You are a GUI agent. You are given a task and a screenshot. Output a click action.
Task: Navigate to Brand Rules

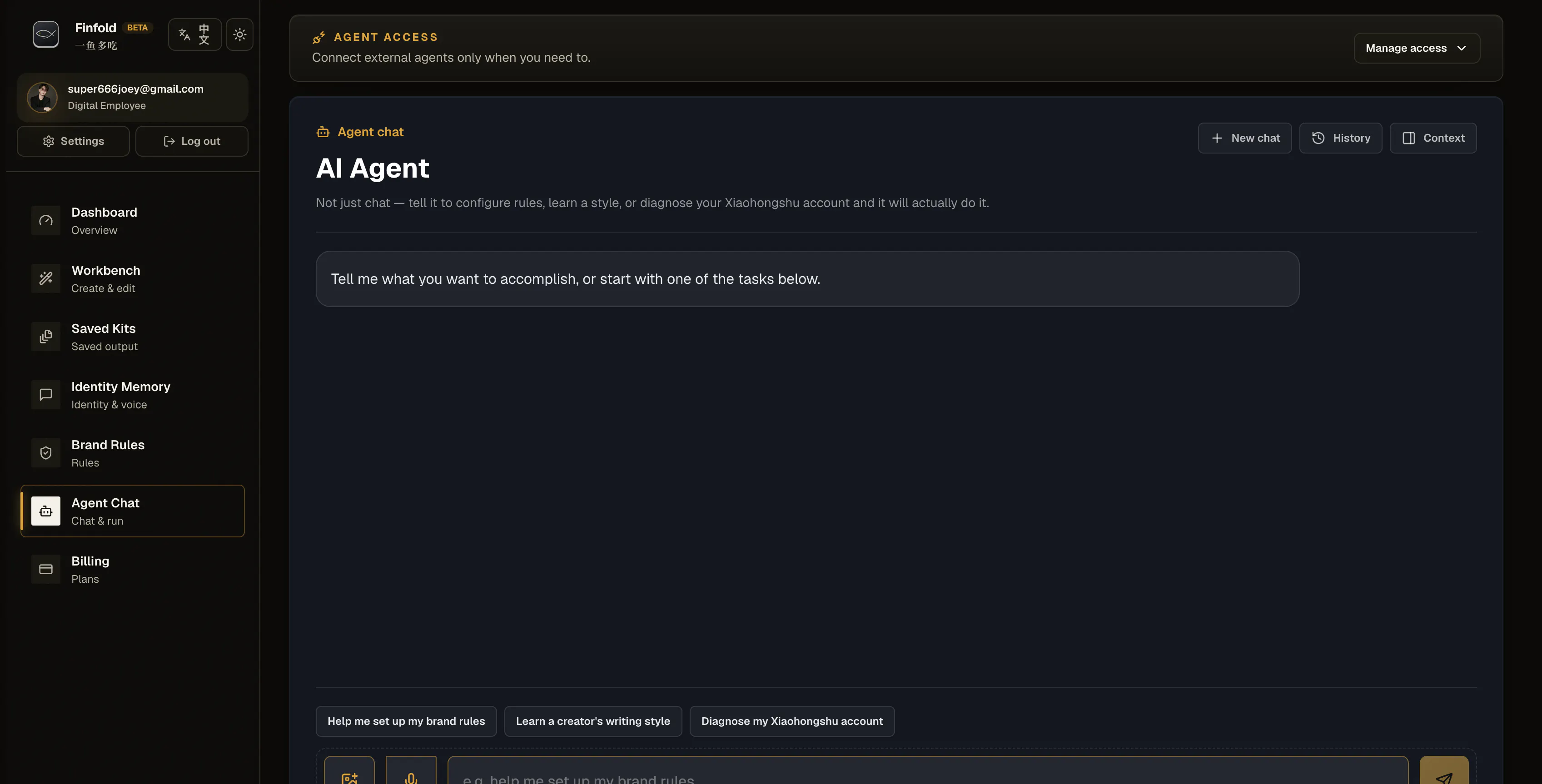(132, 452)
